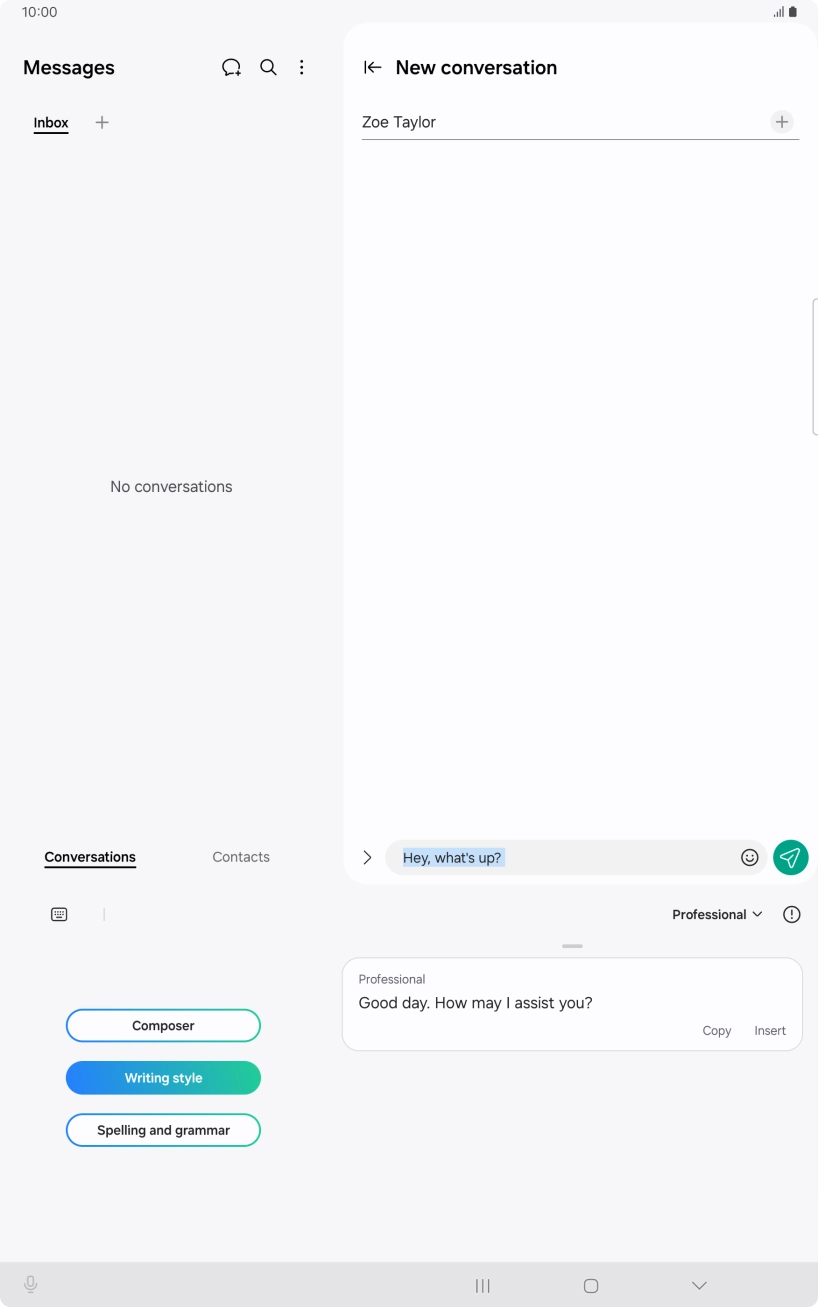The height and width of the screenshot is (1307, 818).
Task: Start a new chat with compose icon
Action: [231, 67]
